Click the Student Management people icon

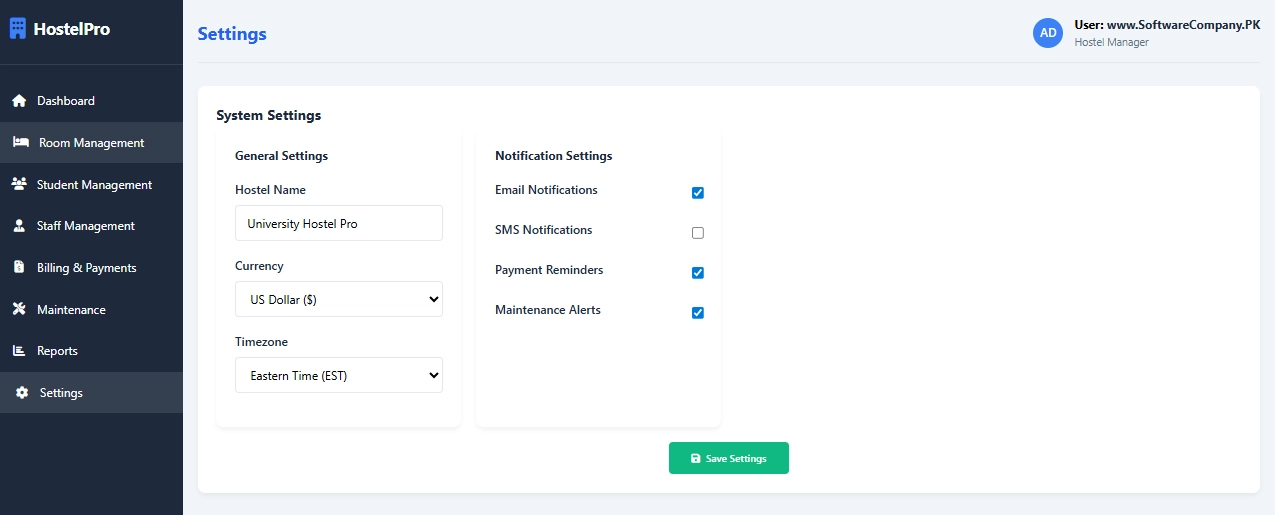[x=19, y=185]
